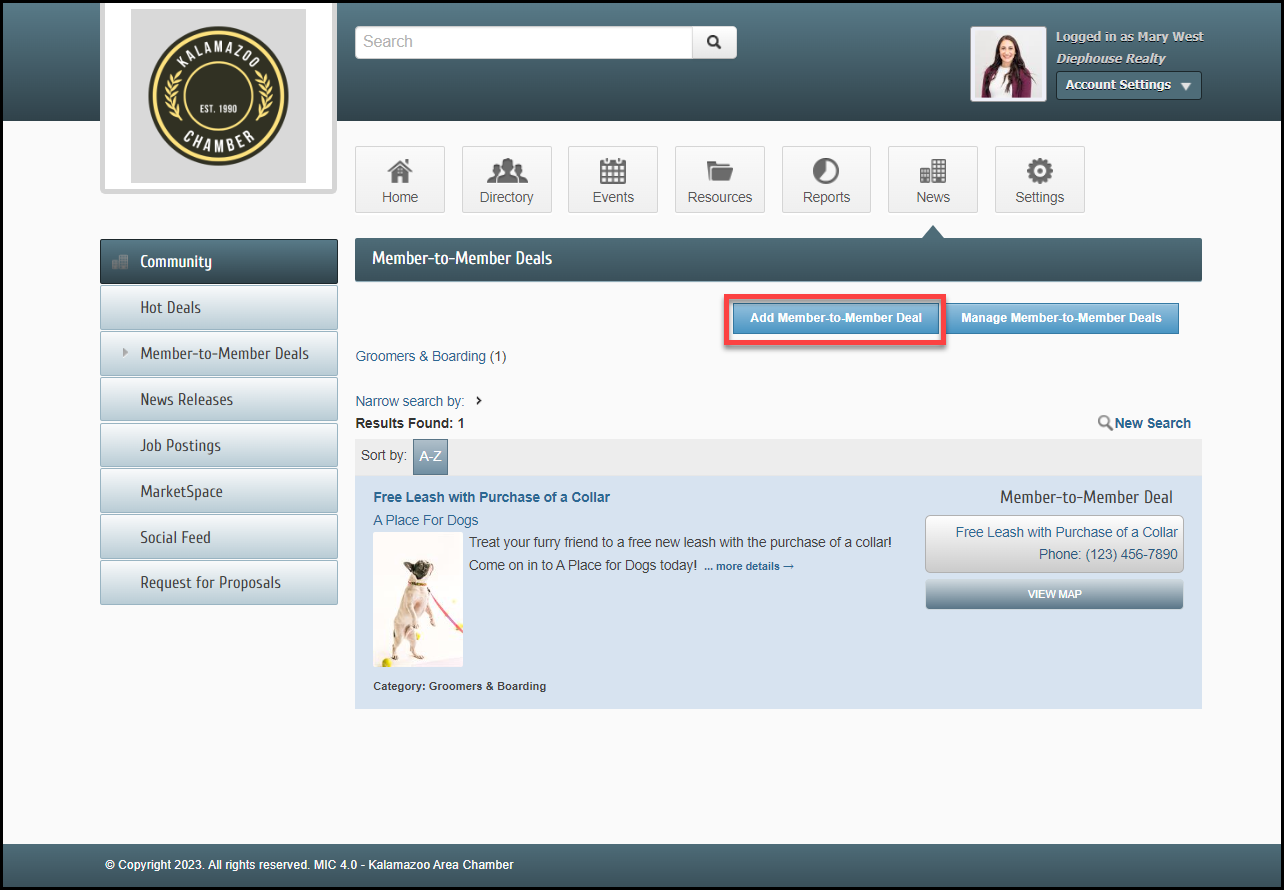Click the search magnifier button
Screen dimensions: 1284x890
714,42
